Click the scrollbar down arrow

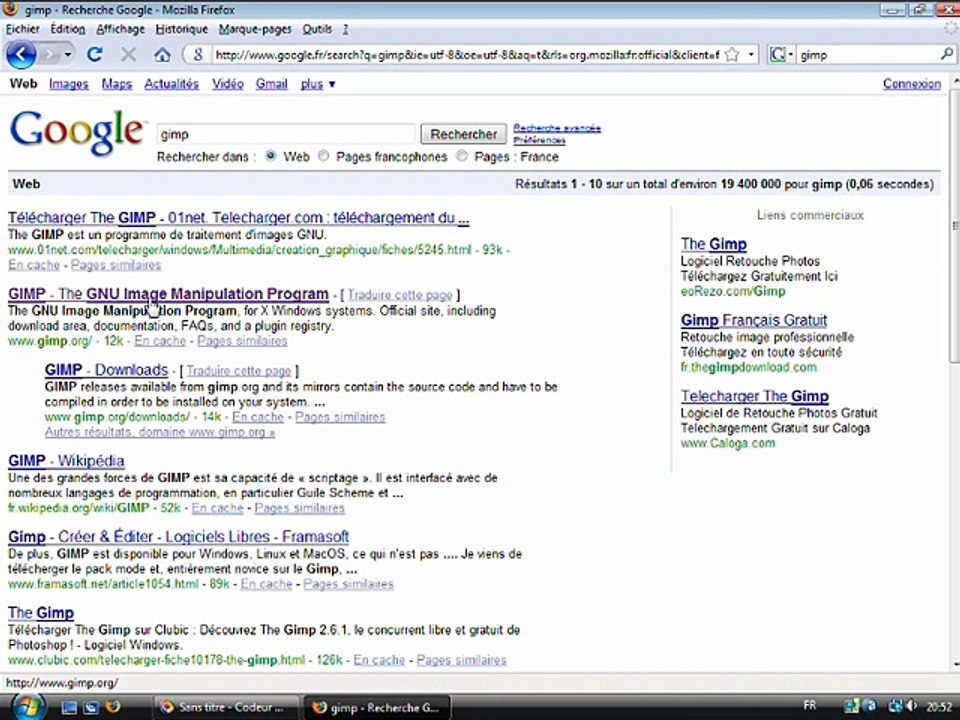pyautogui.click(x=954, y=665)
